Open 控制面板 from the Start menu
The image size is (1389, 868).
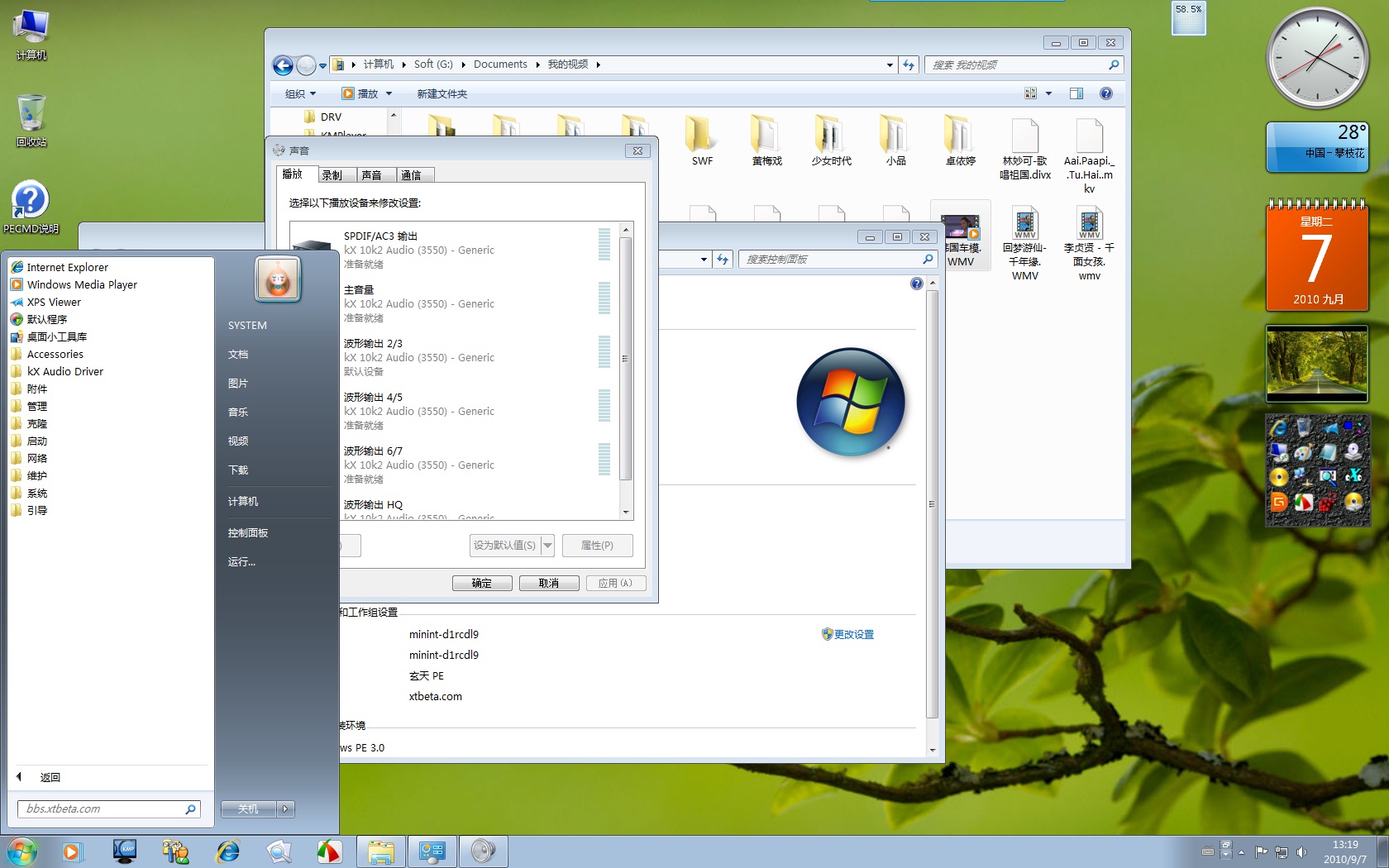pos(248,533)
